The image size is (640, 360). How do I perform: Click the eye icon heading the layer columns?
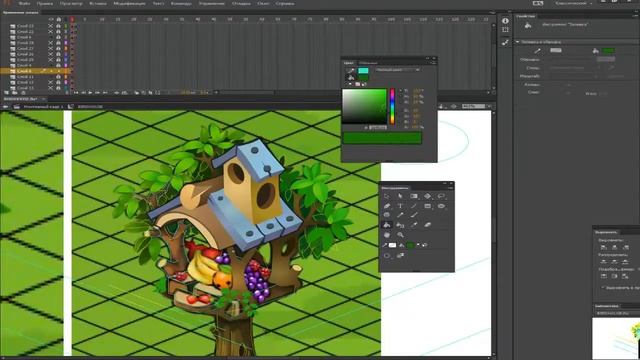[51, 19]
